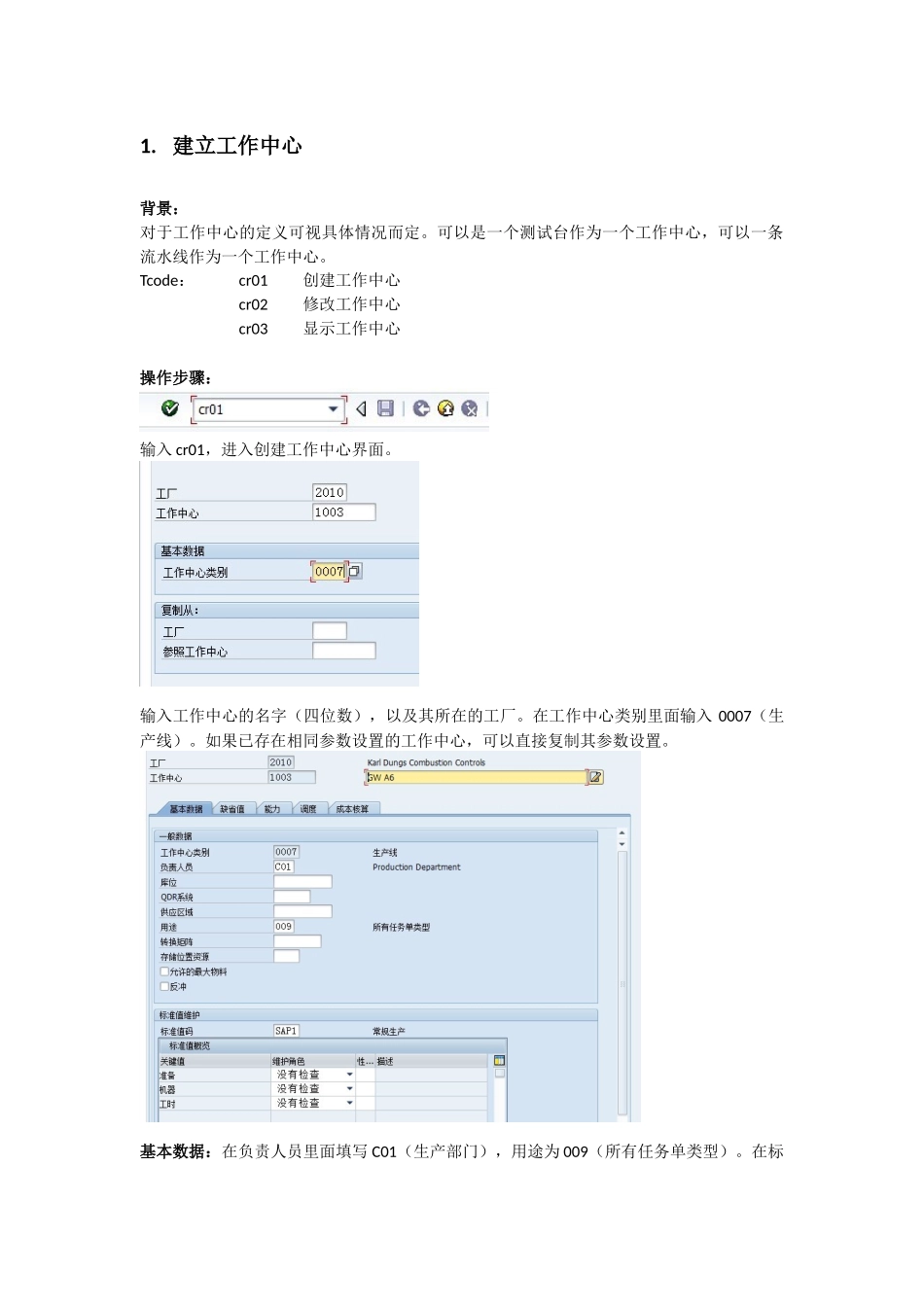Click the 标准值码 field containing SAP1
The height and width of the screenshot is (1307, 924).
(286, 1031)
